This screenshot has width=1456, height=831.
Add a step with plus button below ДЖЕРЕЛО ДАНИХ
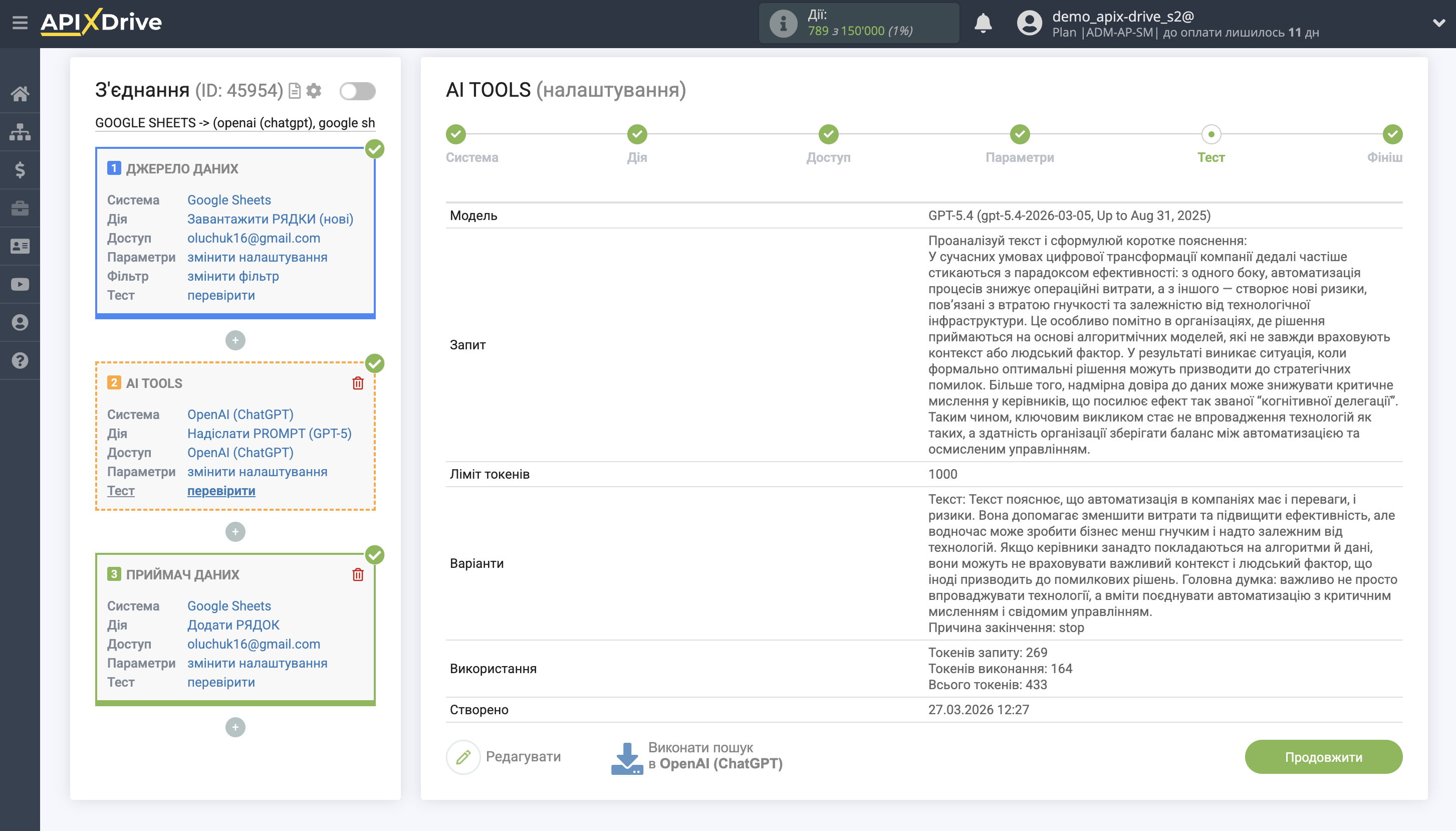point(235,340)
